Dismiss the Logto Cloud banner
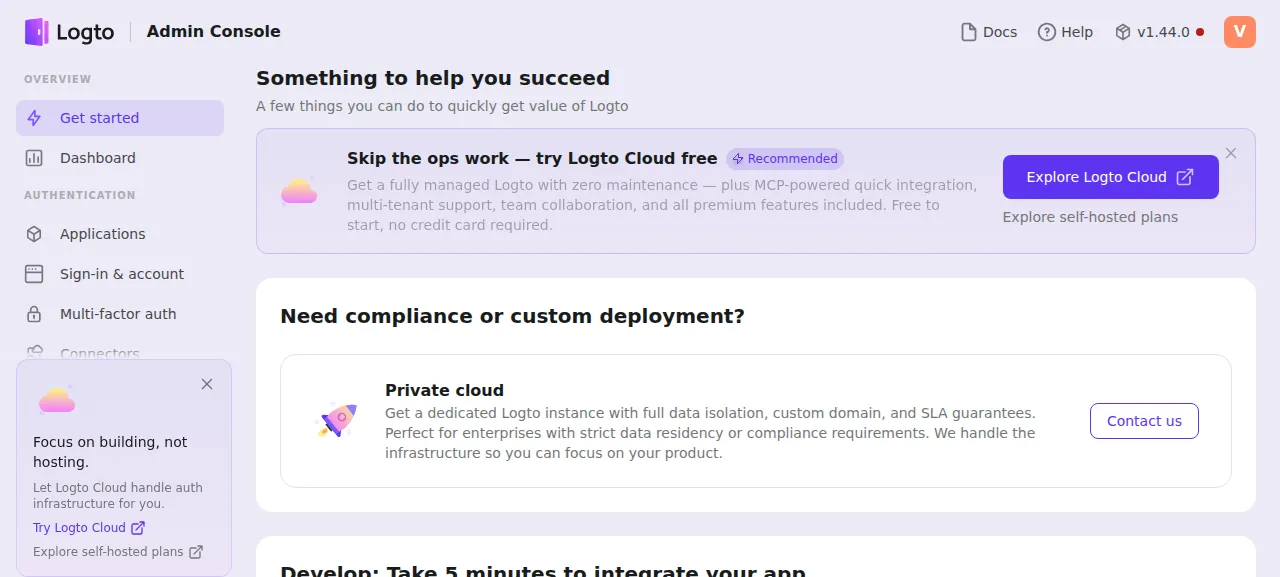This screenshot has height=577, width=1280. [1231, 153]
